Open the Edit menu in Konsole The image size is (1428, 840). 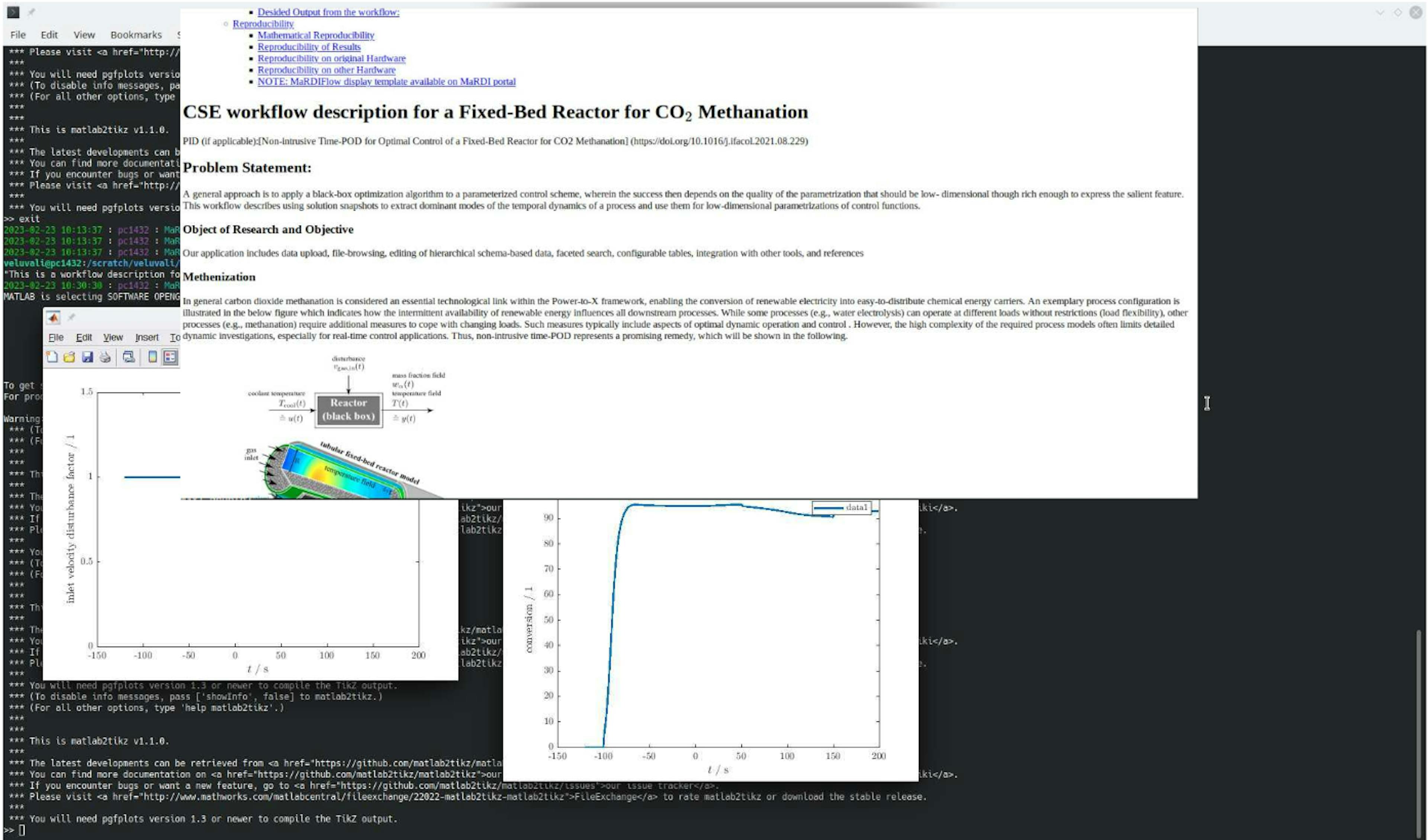tap(49, 35)
